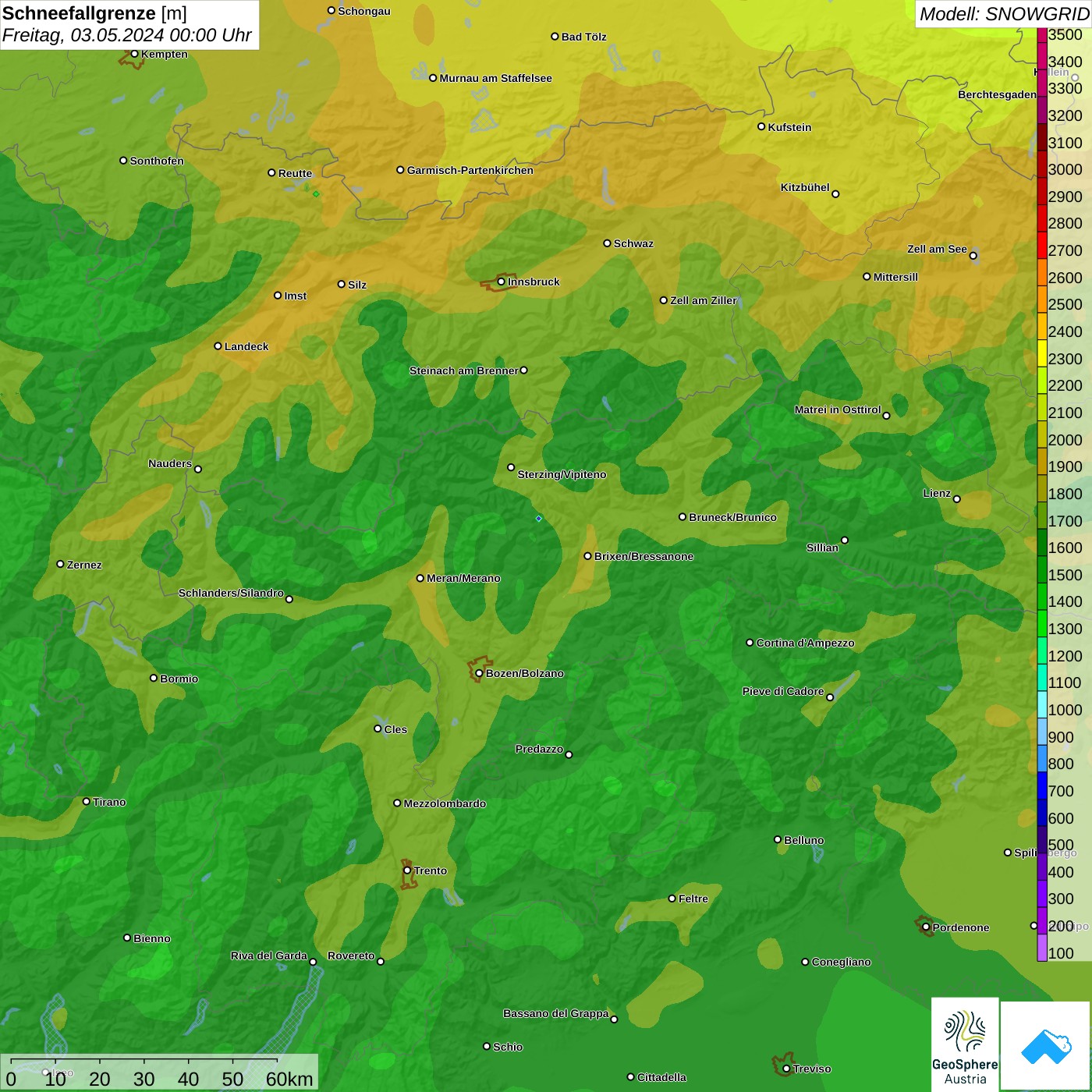Click the Kitzbühel marker dot
The image size is (1092, 1092).
click(x=835, y=193)
